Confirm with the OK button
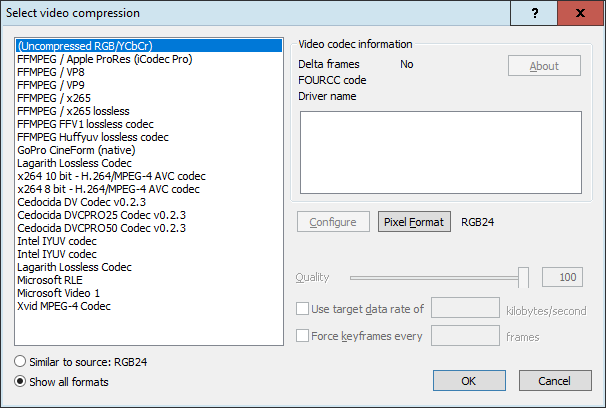Screen dimensions: 606x408 469,381
